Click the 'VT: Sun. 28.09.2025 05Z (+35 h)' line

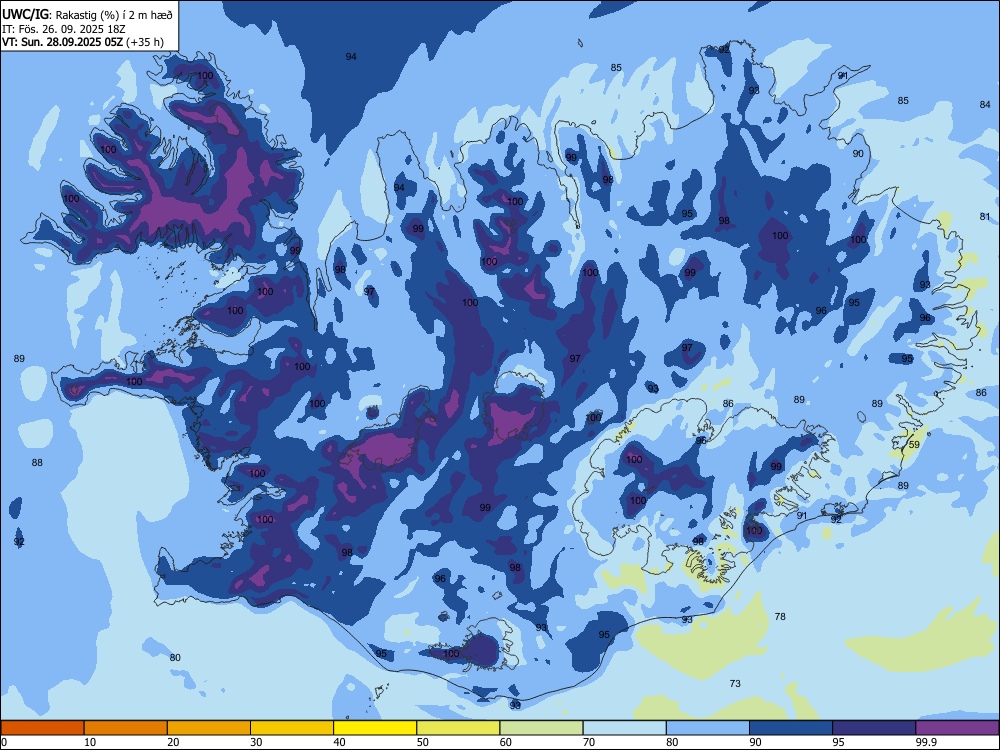[x=83, y=42]
